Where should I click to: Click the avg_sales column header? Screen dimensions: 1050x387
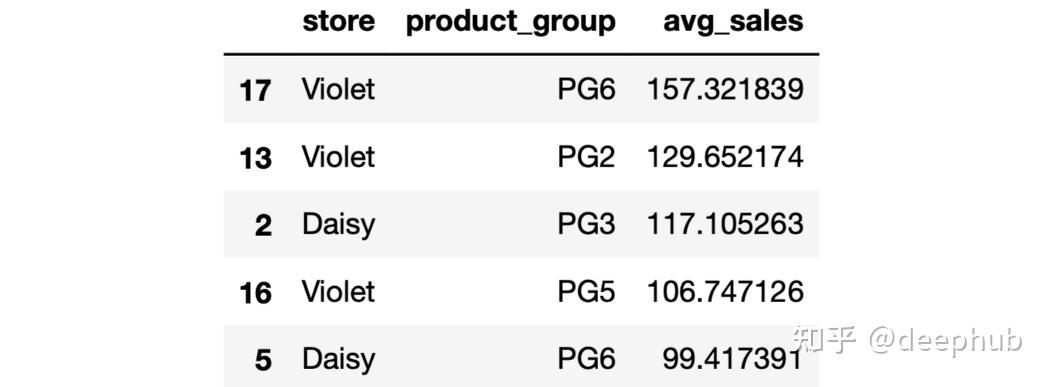(733, 23)
